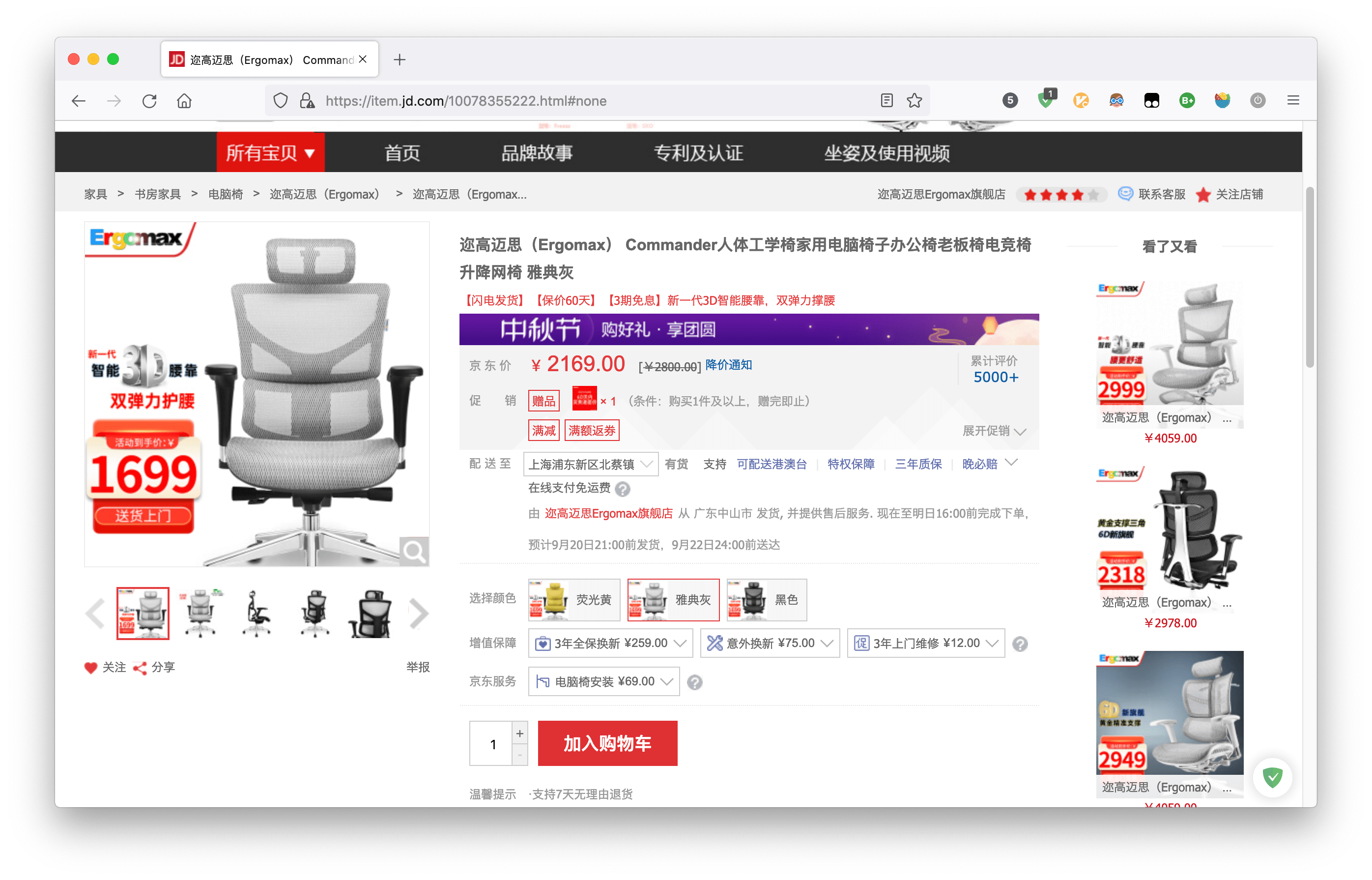The width and height of the screenshot is (1372, 880).
Task: Select the first selected product thumbnail
Action: click(x=143, y=614)
